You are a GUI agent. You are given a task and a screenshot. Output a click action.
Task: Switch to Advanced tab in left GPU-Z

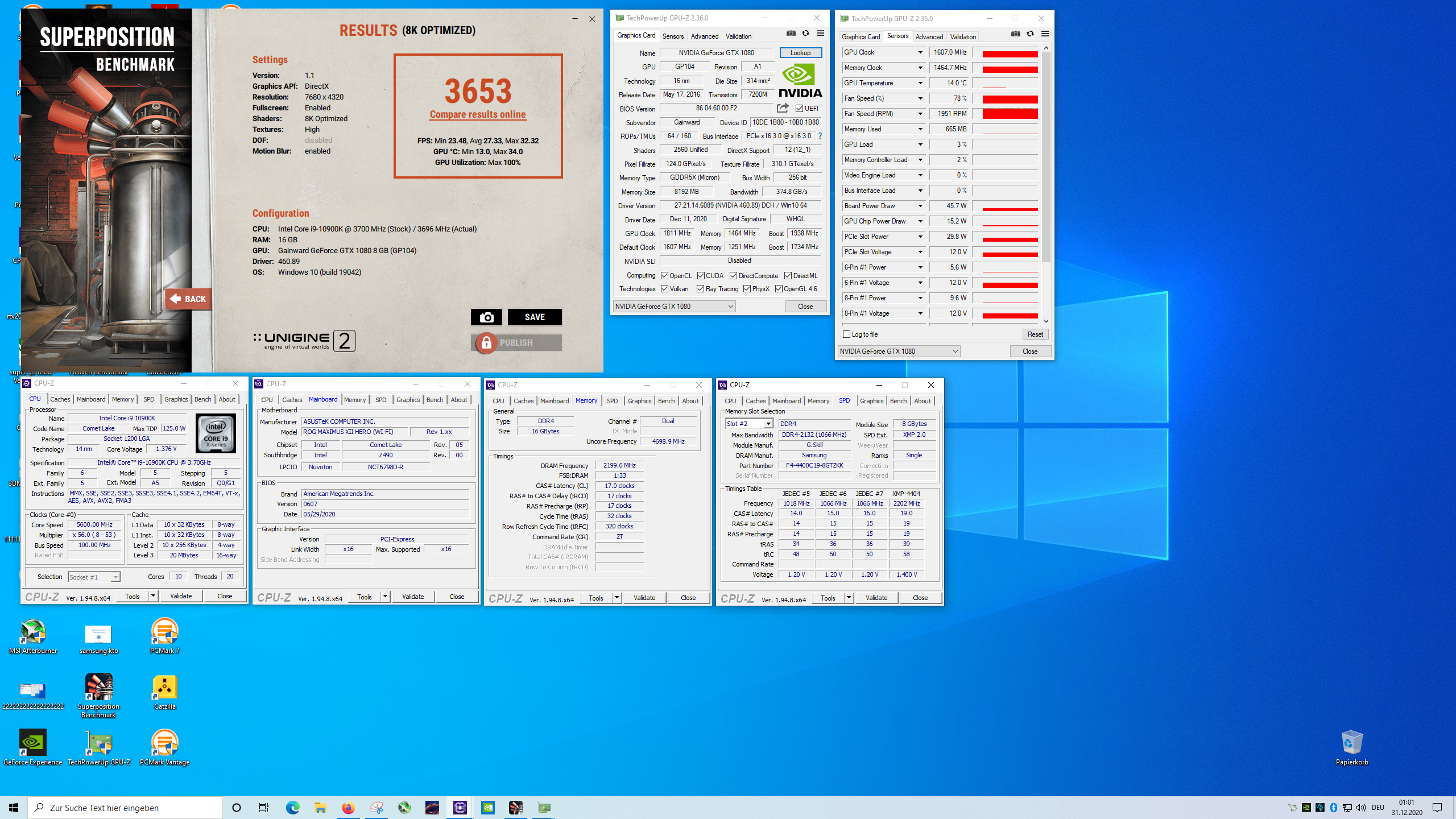pyautogui.click(x=705, y=36)
